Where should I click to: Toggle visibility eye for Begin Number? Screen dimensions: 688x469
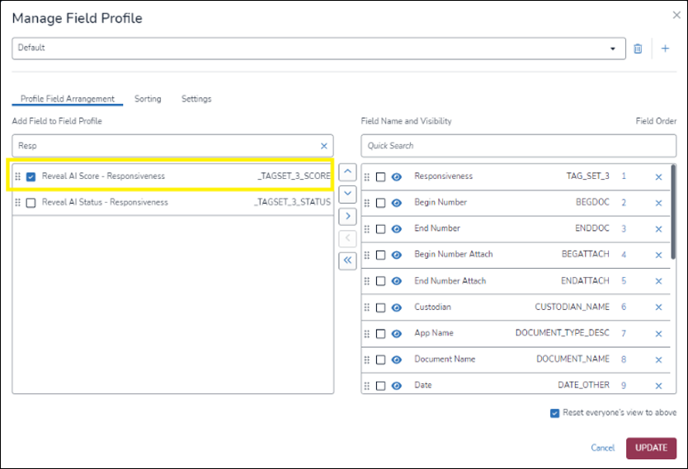point(396,202)
